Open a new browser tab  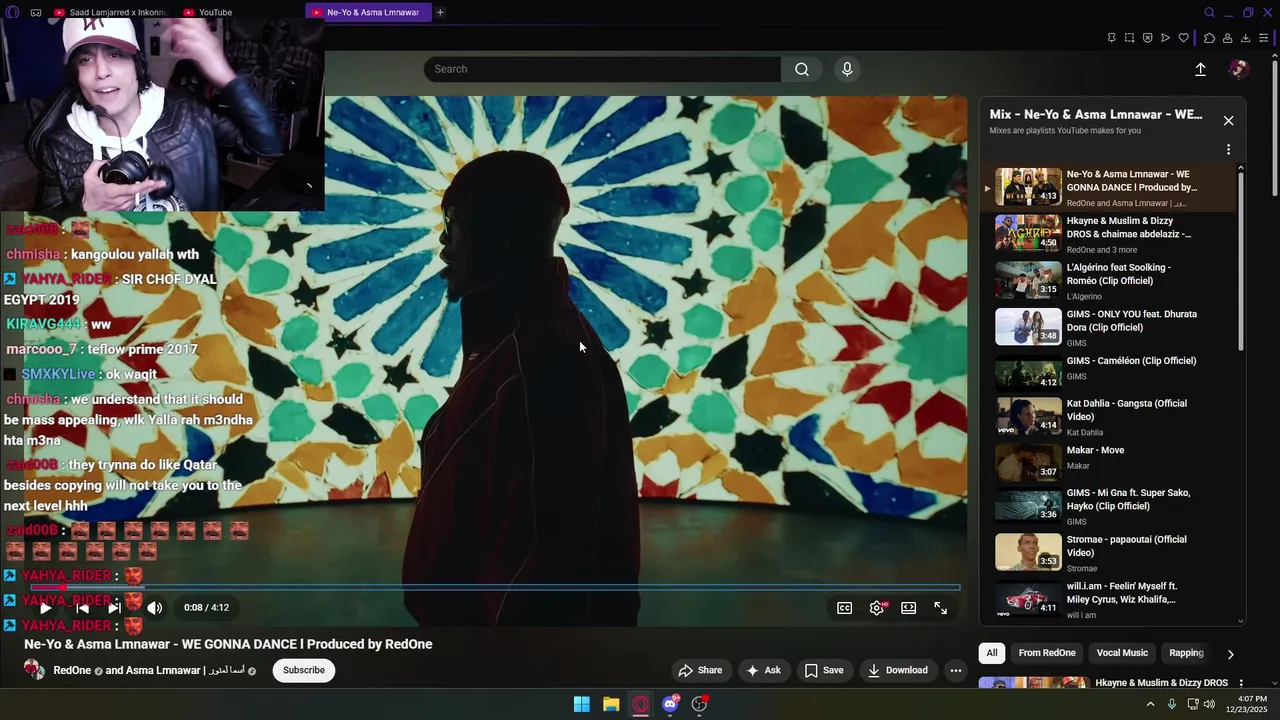440,12
